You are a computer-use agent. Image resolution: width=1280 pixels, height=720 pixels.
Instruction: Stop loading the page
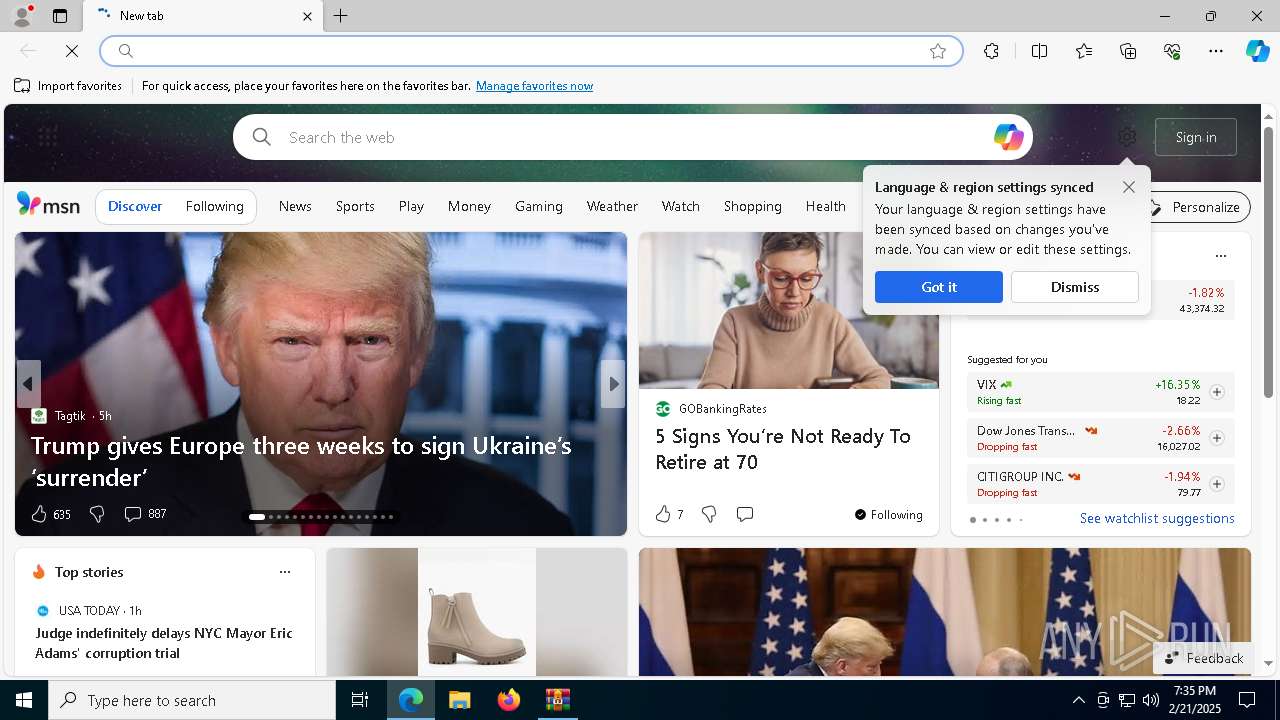(x=72, y=51)
